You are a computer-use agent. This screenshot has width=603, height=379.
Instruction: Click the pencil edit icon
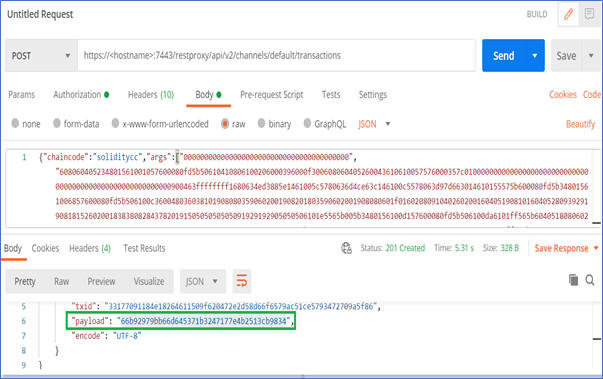(x=568, y=15)
